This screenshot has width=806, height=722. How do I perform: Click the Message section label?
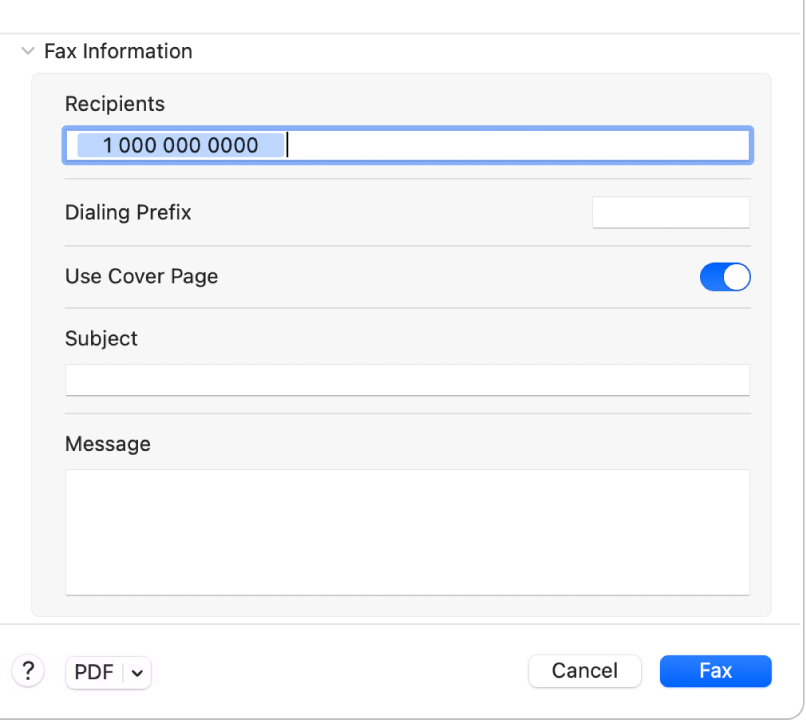(x=108, y=444)
